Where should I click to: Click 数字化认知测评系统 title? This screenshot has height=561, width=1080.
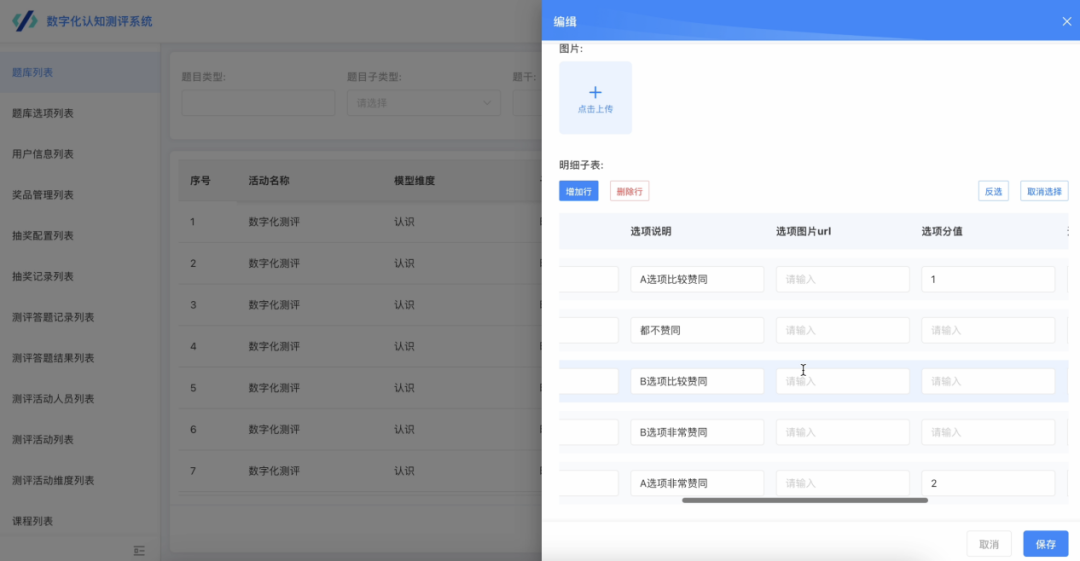point(100,21)
